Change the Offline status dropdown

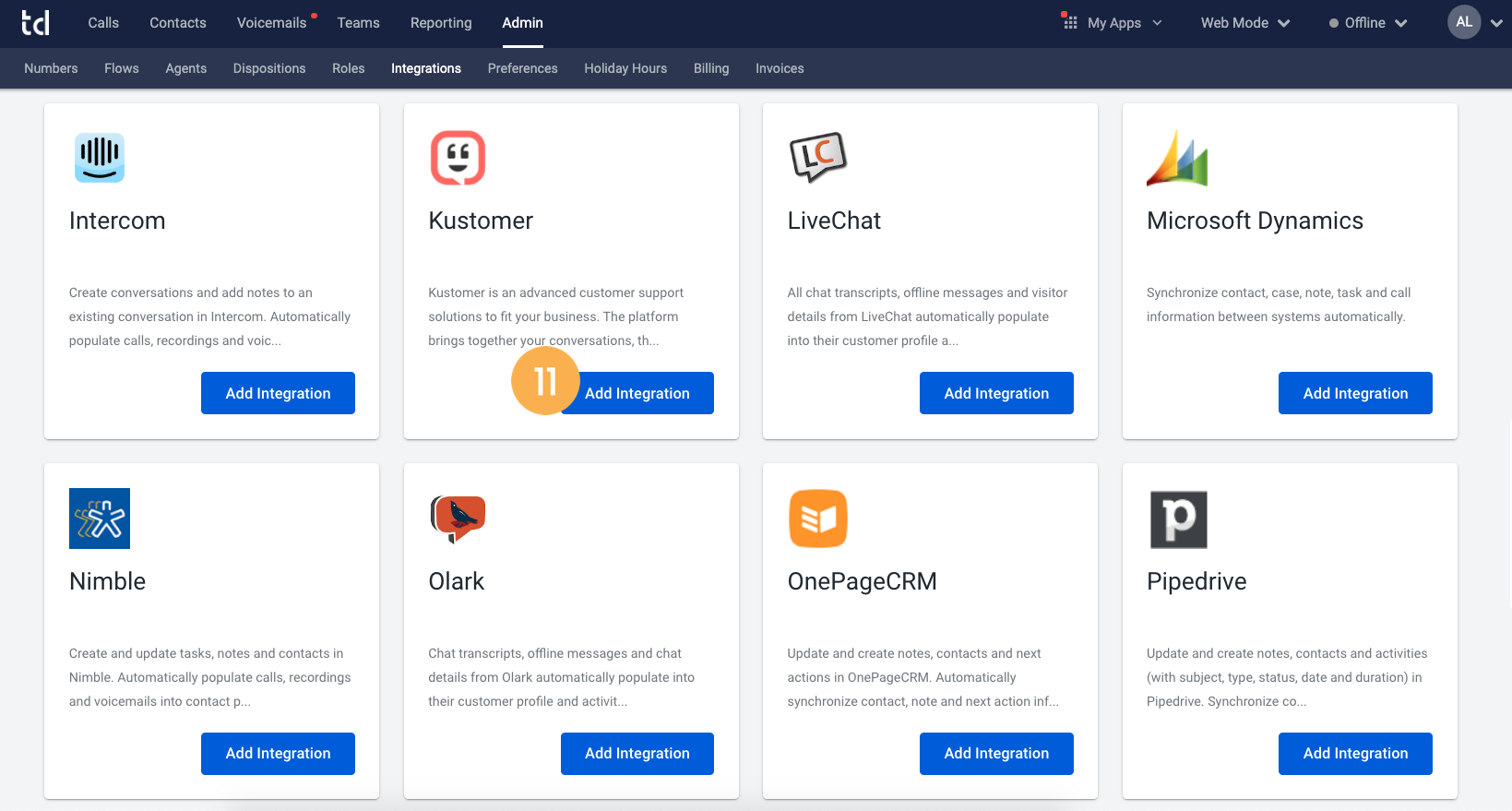1367,23
